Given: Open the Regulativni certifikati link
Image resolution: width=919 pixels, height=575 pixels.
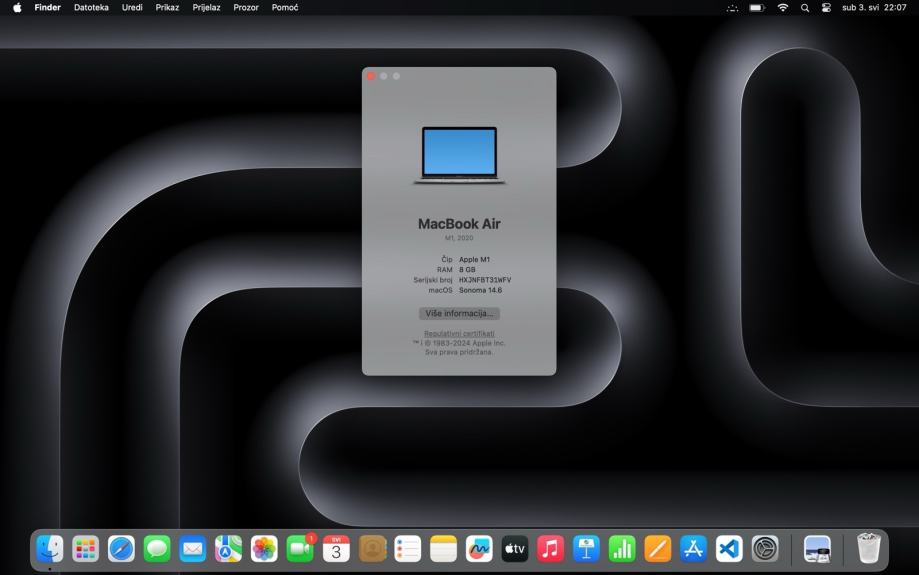Looking at the screenshot, I should point(459,333).
